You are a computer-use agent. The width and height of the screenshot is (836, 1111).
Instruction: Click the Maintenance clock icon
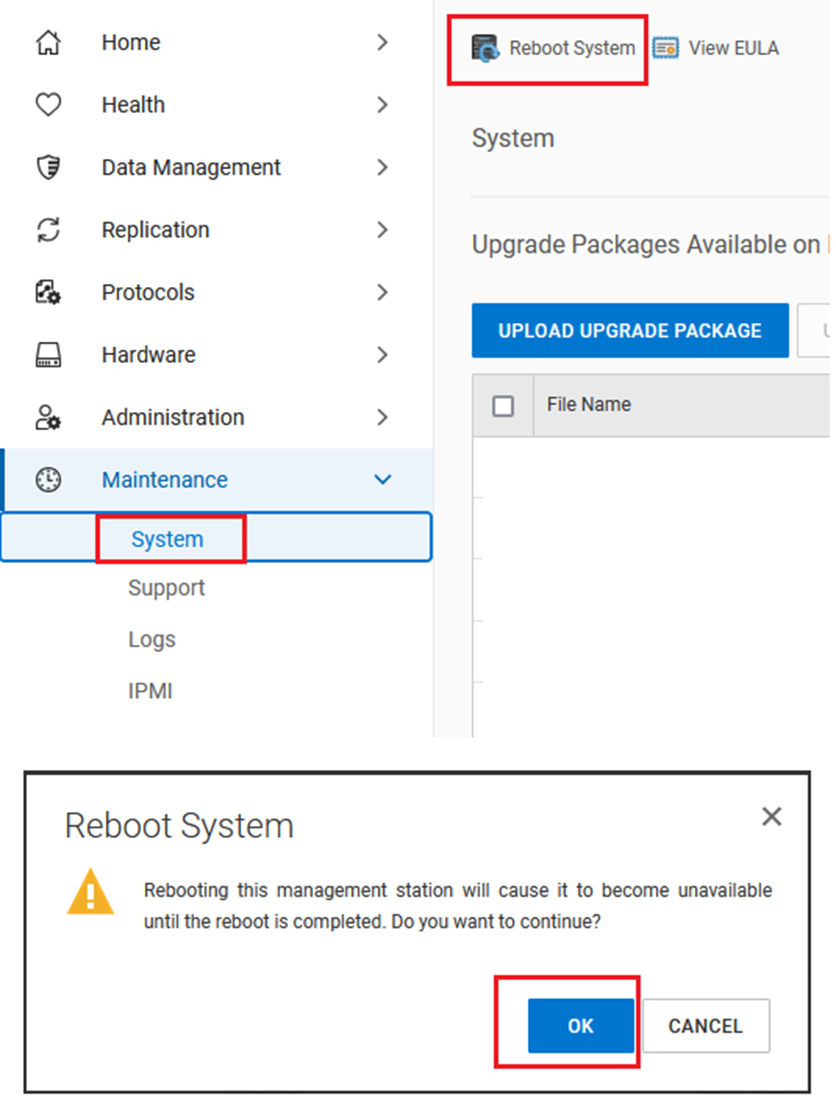[x=48, y=480]
